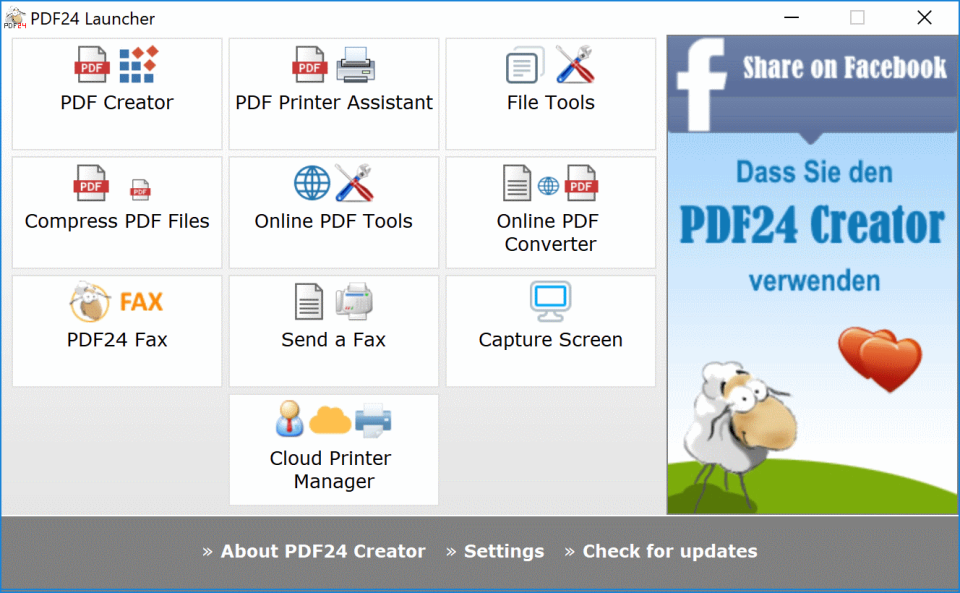
Task: Launch the Online PDF Converter
Action: (550, 212)
